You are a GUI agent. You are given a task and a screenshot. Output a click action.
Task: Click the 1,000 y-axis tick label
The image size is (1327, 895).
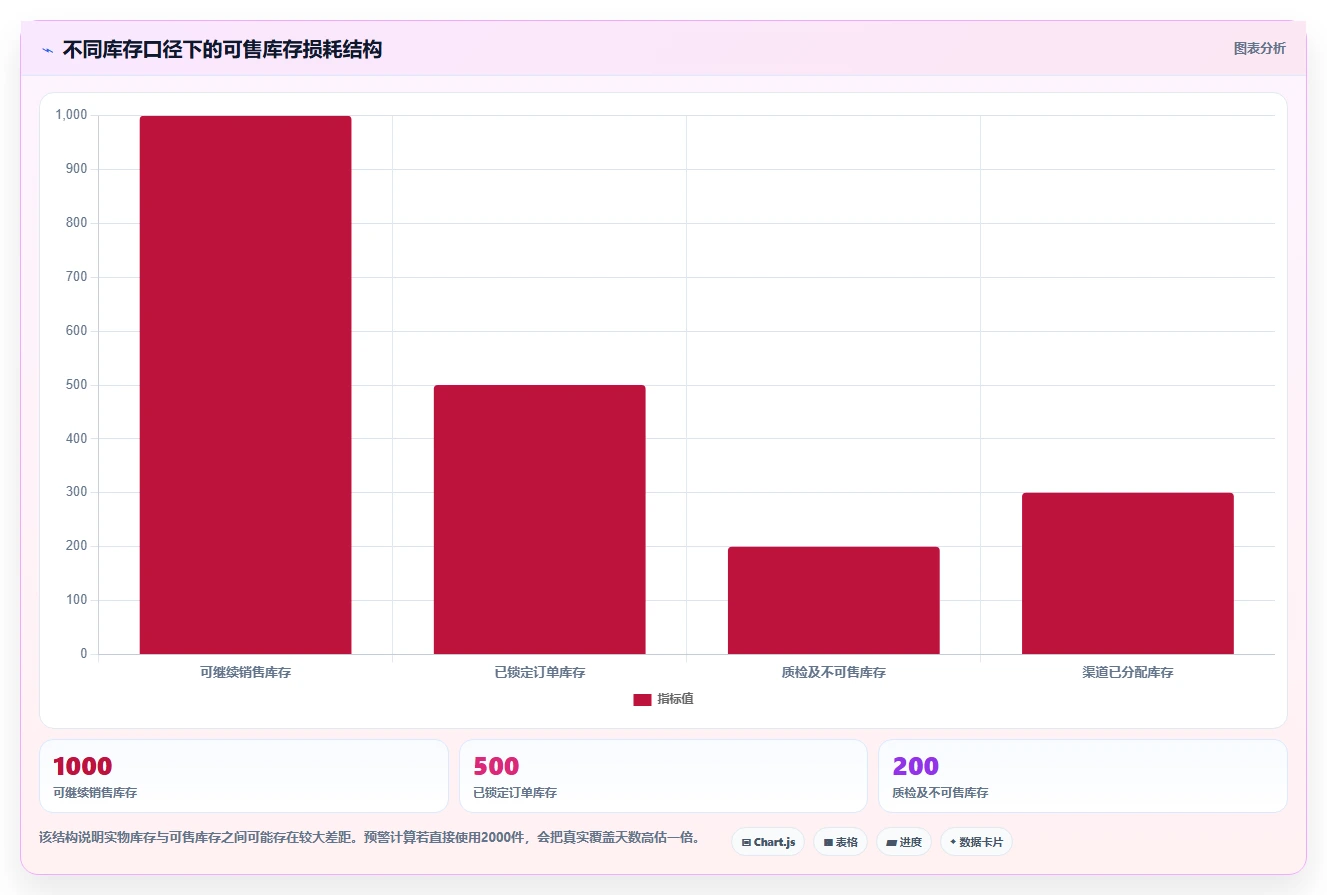71,115
